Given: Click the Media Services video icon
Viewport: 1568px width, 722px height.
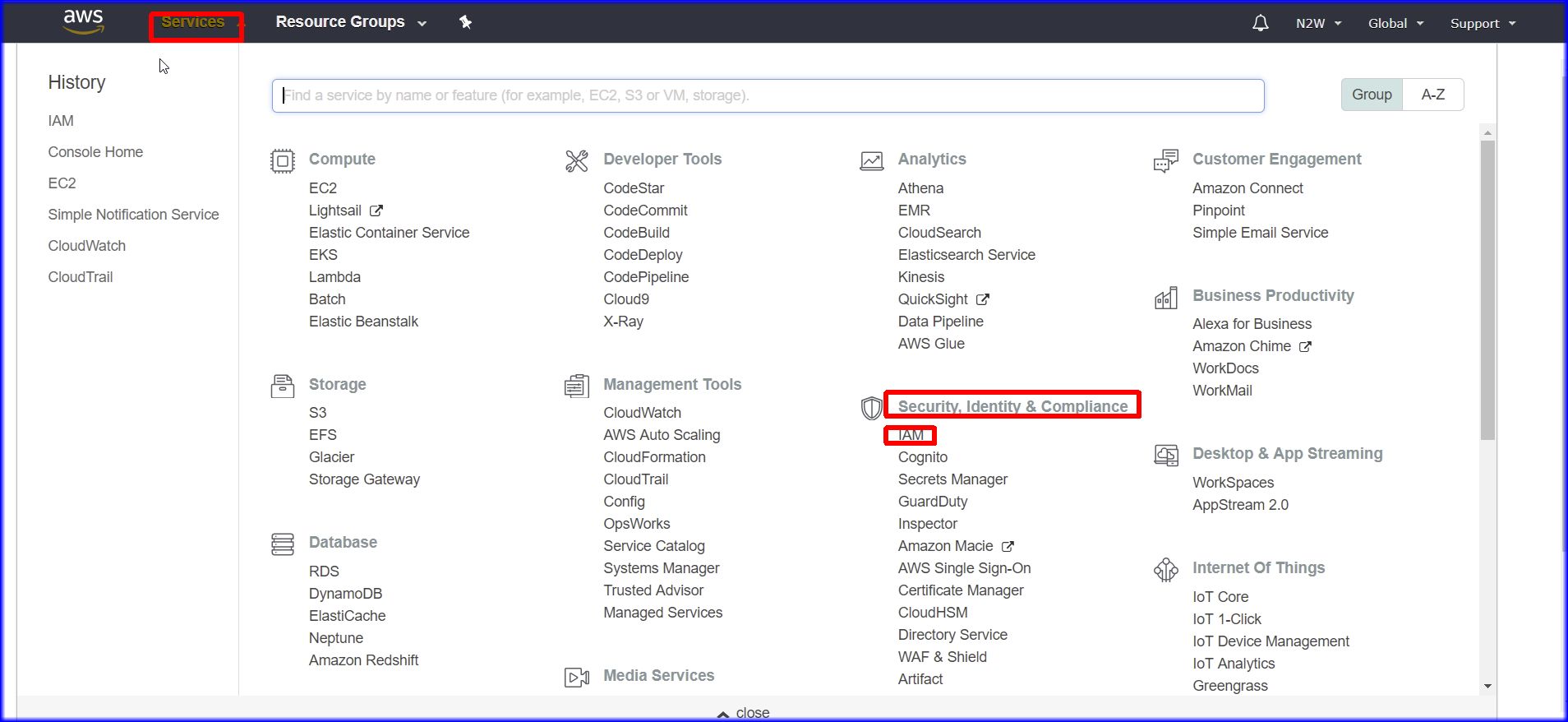Looking at the screenshot, I should (x=577, y=677).
